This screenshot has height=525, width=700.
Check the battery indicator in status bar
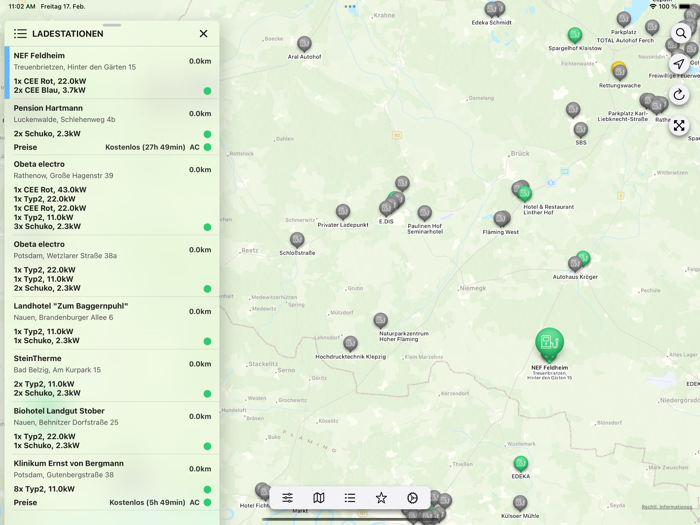coord(684,7)
